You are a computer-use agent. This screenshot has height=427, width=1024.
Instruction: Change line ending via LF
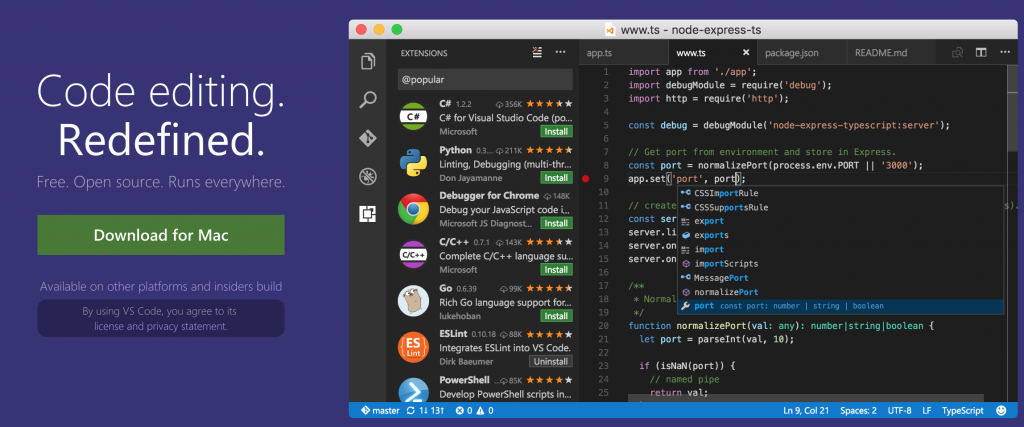pos(927,411)
